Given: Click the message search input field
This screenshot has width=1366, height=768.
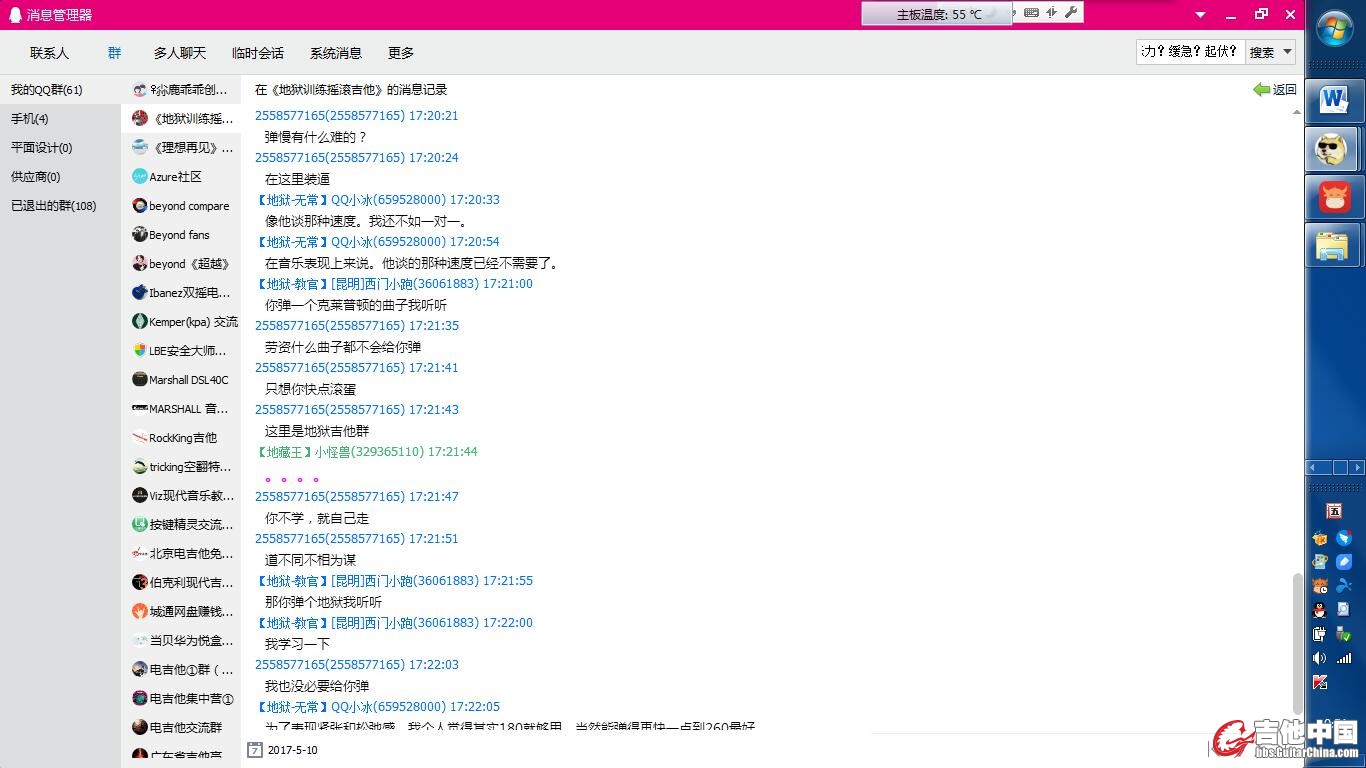Looking at the screenshot, I should point(1190,52).
